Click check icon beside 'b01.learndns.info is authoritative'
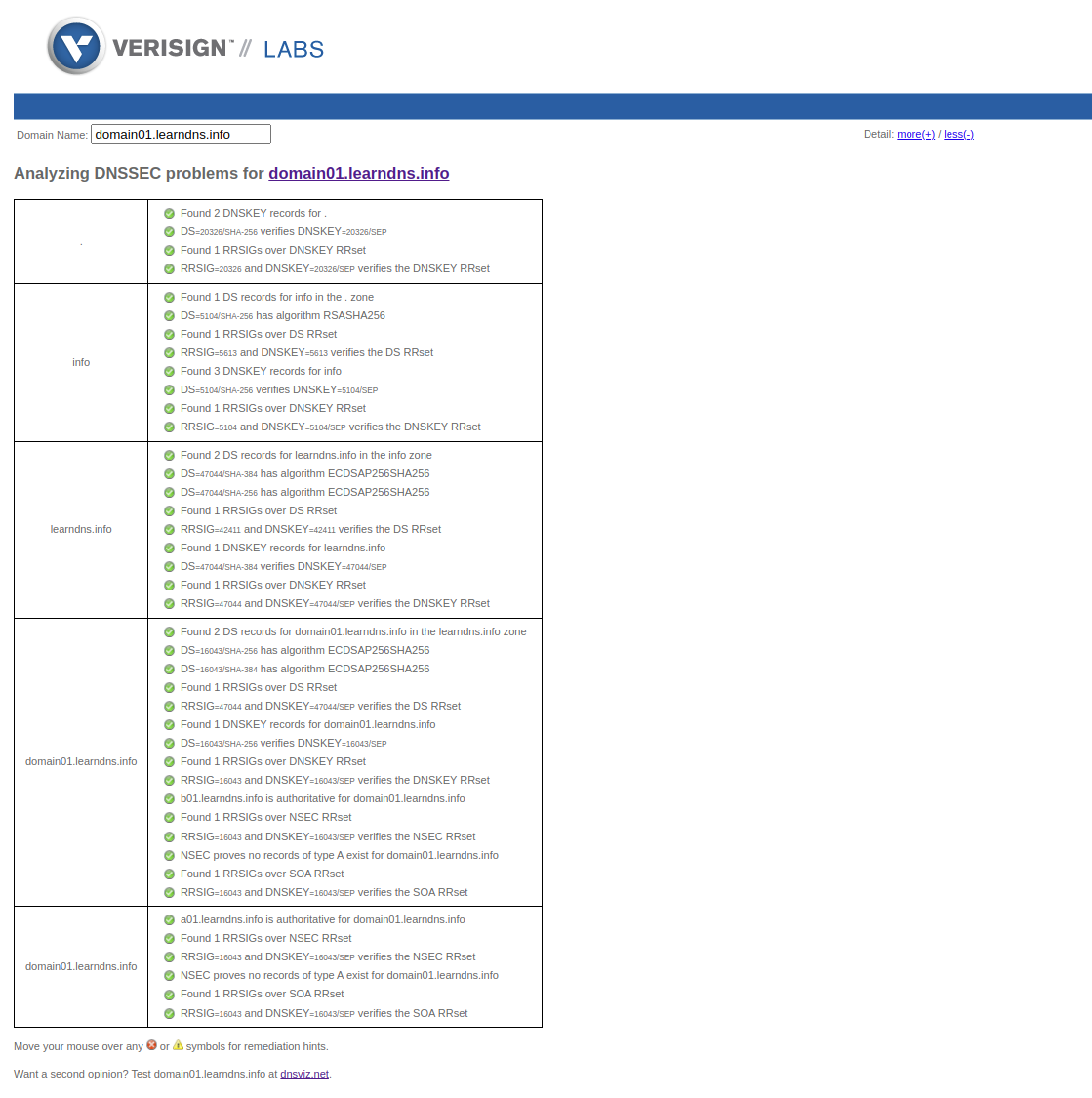Screen dimensions: 1092x1098 pos(170,799)
